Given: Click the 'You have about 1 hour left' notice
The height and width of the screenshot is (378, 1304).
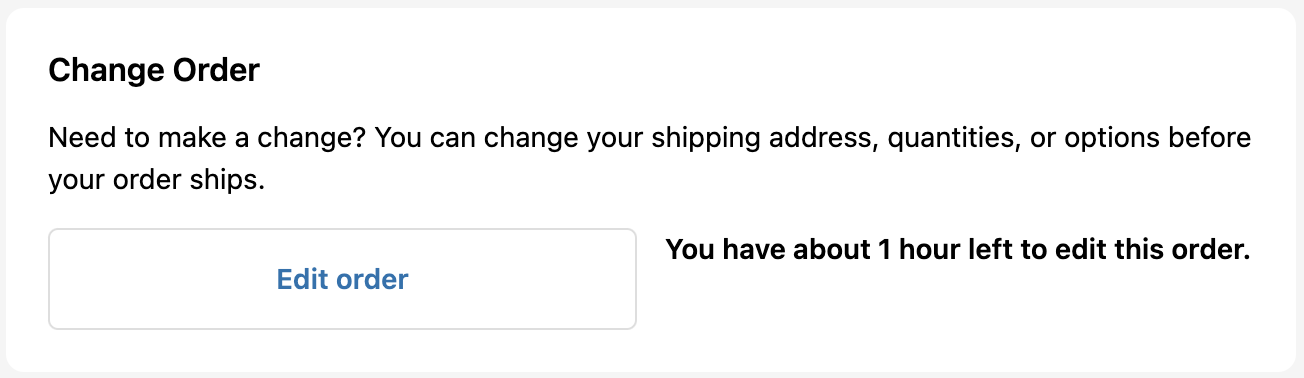Looking at the screenshot, I should tap(958, 249).
